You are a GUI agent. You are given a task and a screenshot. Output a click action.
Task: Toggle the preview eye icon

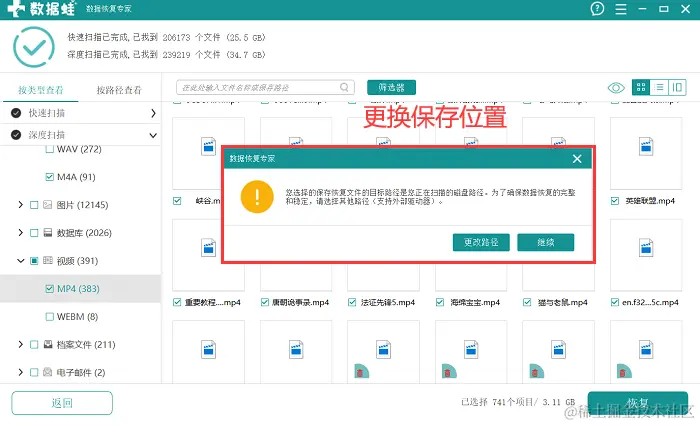click(616, 88)
